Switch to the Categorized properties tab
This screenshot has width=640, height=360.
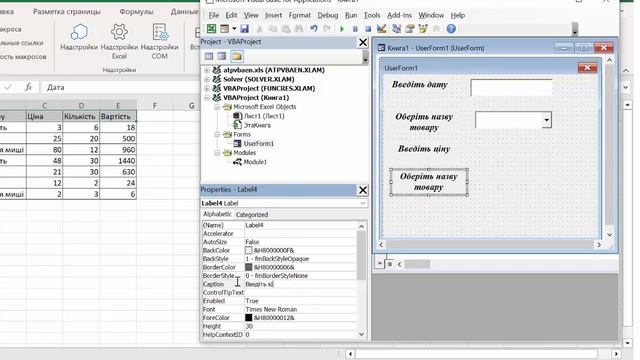click(252, 215)
